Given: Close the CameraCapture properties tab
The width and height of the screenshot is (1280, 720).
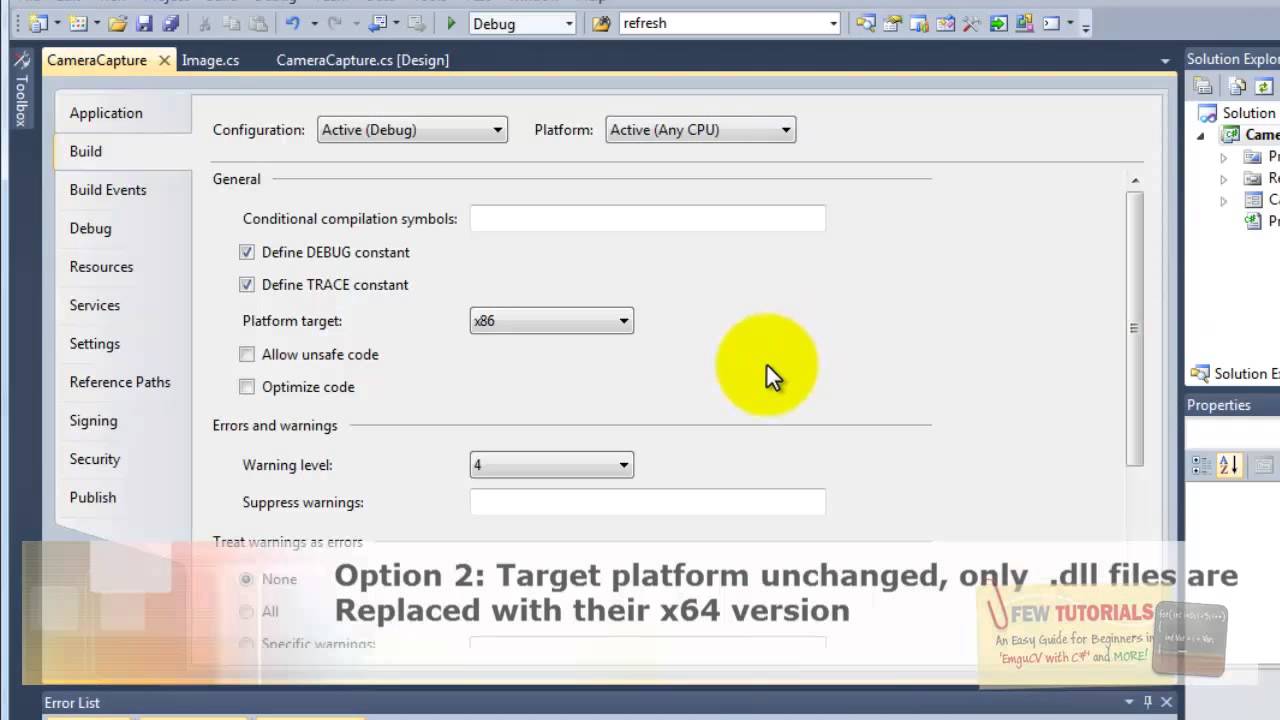Looking at the screenshot, I should 164,61.
